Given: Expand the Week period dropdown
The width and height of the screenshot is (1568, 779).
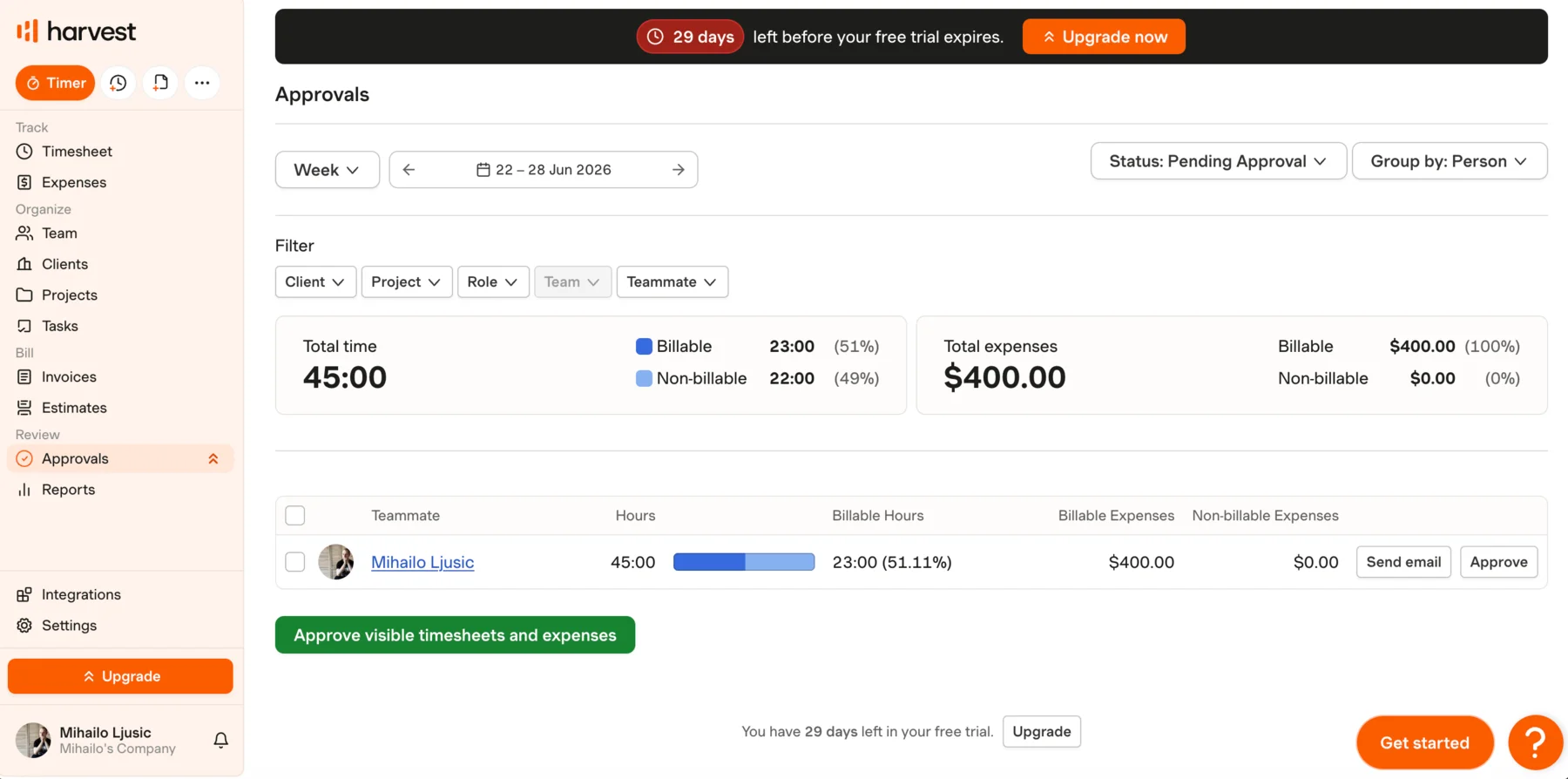Looking at the screenshot, I should point(328,170).
